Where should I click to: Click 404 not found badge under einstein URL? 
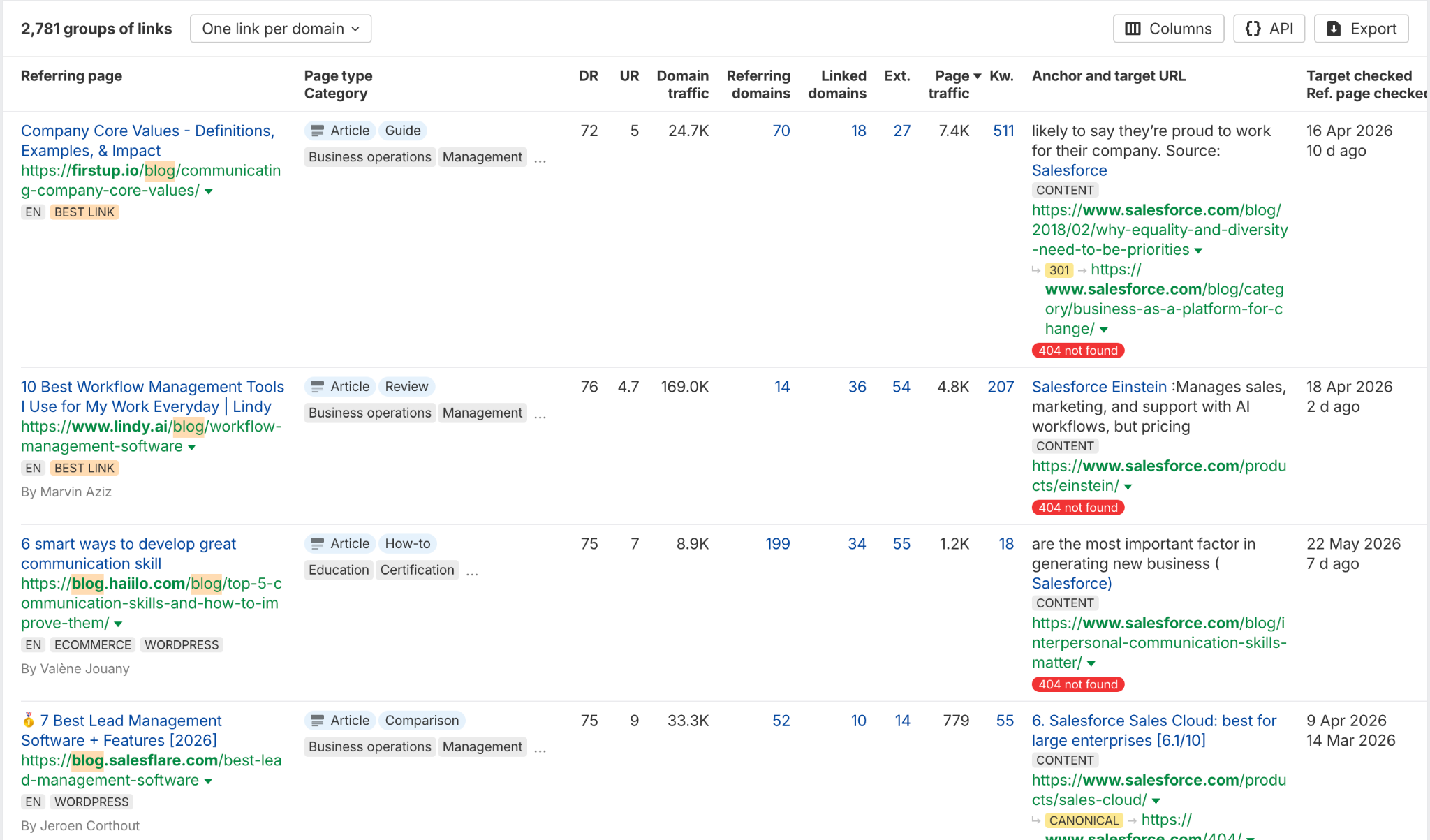[1077, 508]
